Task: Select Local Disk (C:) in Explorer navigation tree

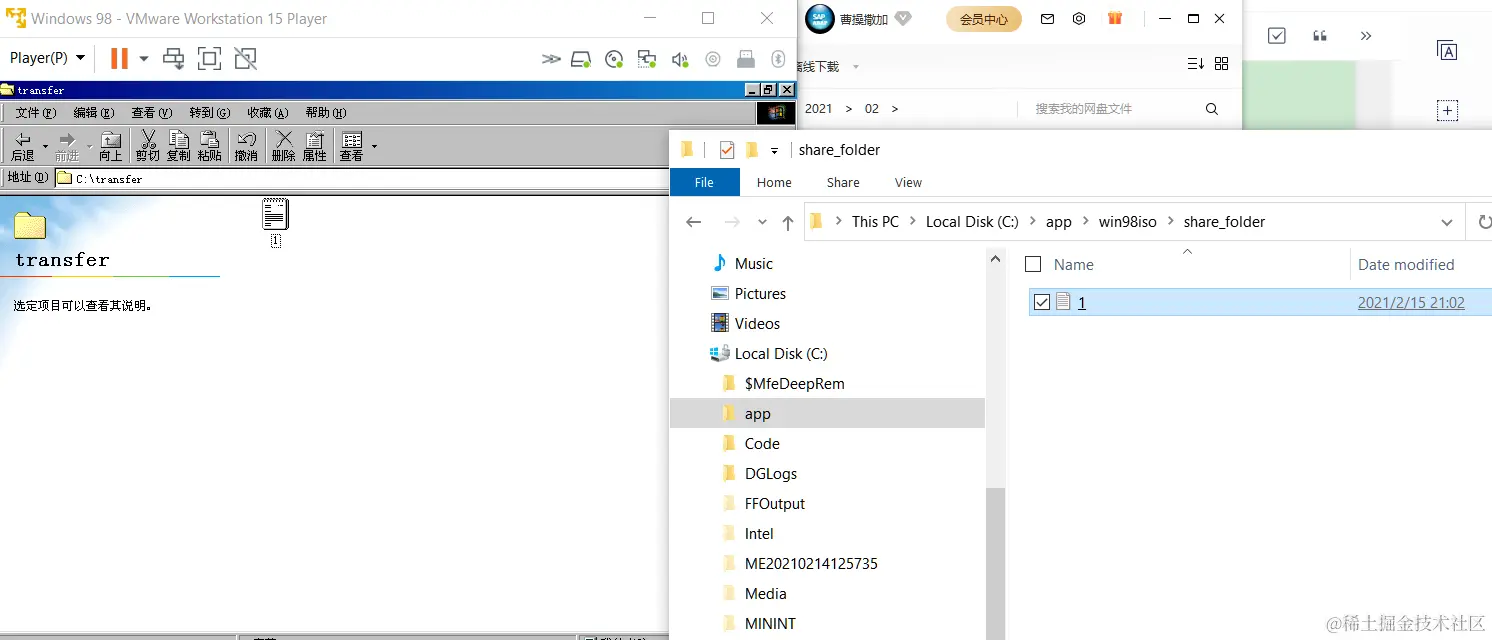Action: coord(780,353)
